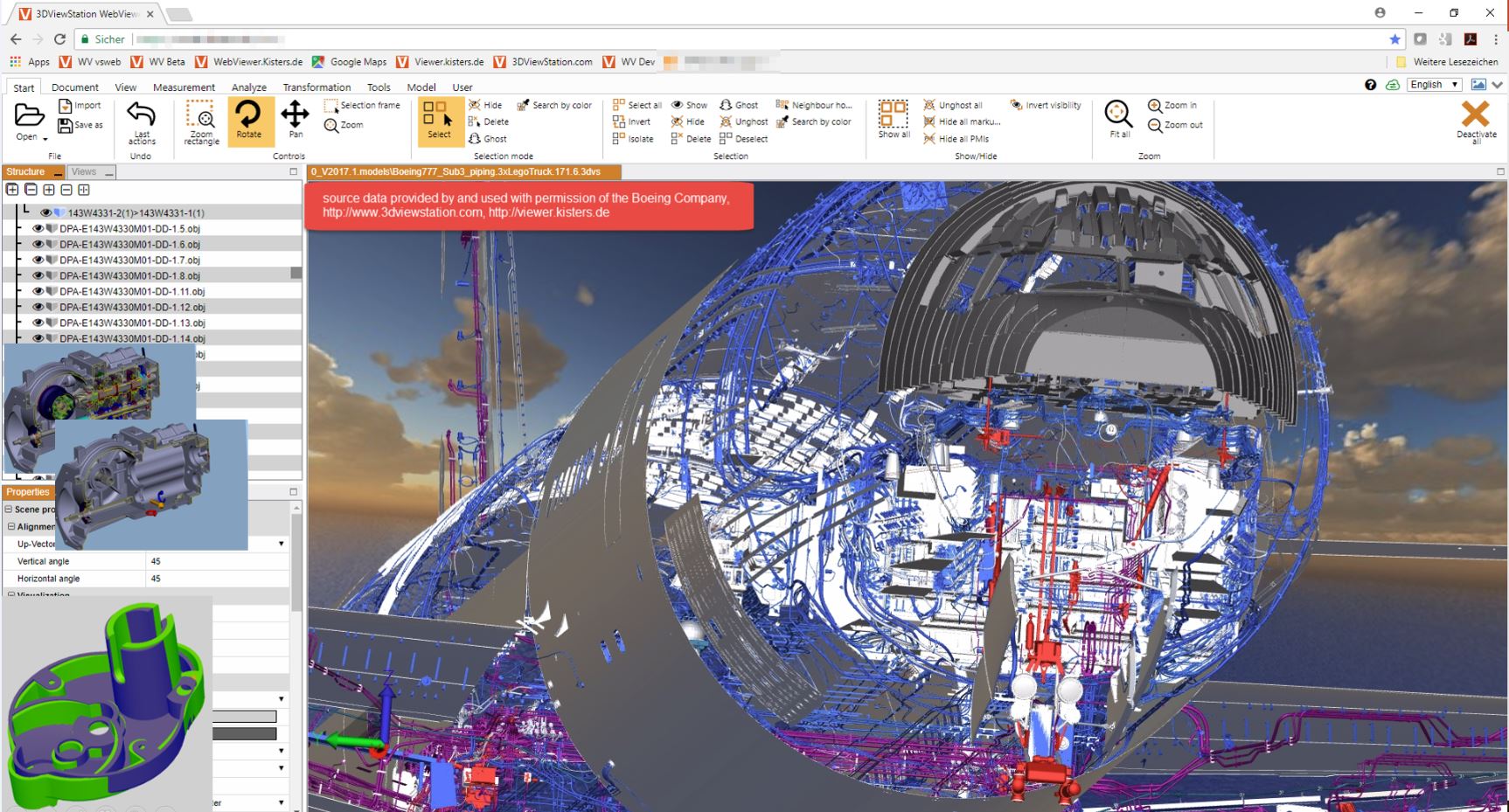Hide the 143W4331-2(1)>143W4331-1(1) node via its eye
1509x812 pixels.
[45, 213]
